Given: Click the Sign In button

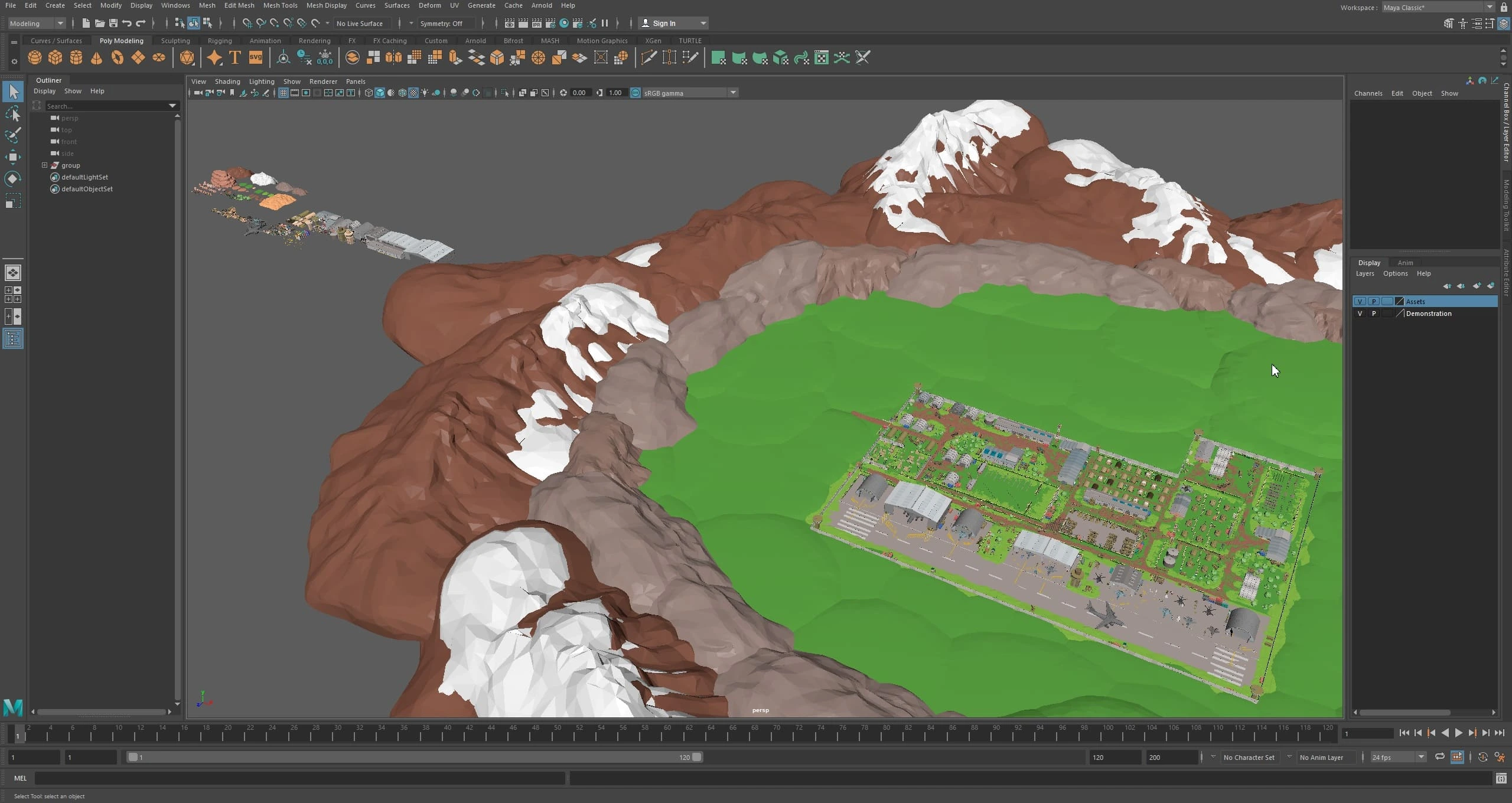Looking at the screenshot, I should tap(664, 23).
